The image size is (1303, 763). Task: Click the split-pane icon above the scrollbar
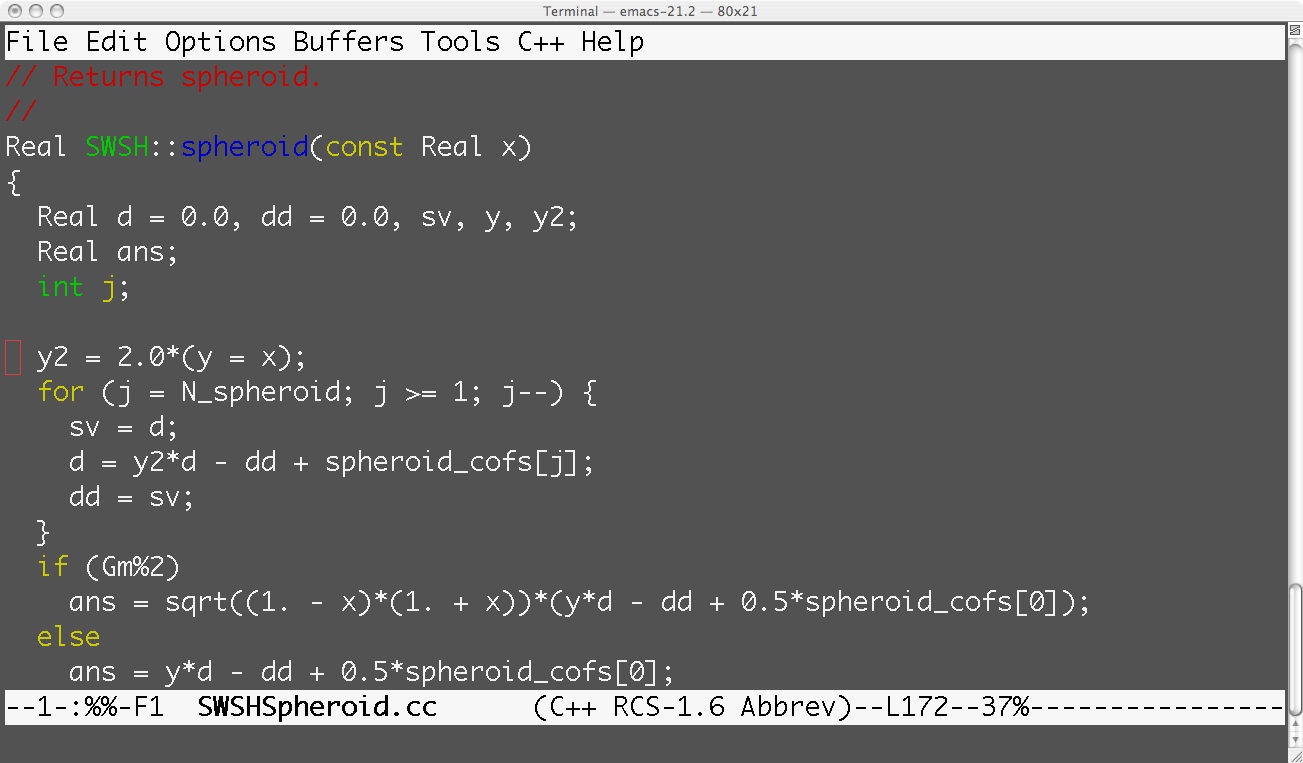1293,32
